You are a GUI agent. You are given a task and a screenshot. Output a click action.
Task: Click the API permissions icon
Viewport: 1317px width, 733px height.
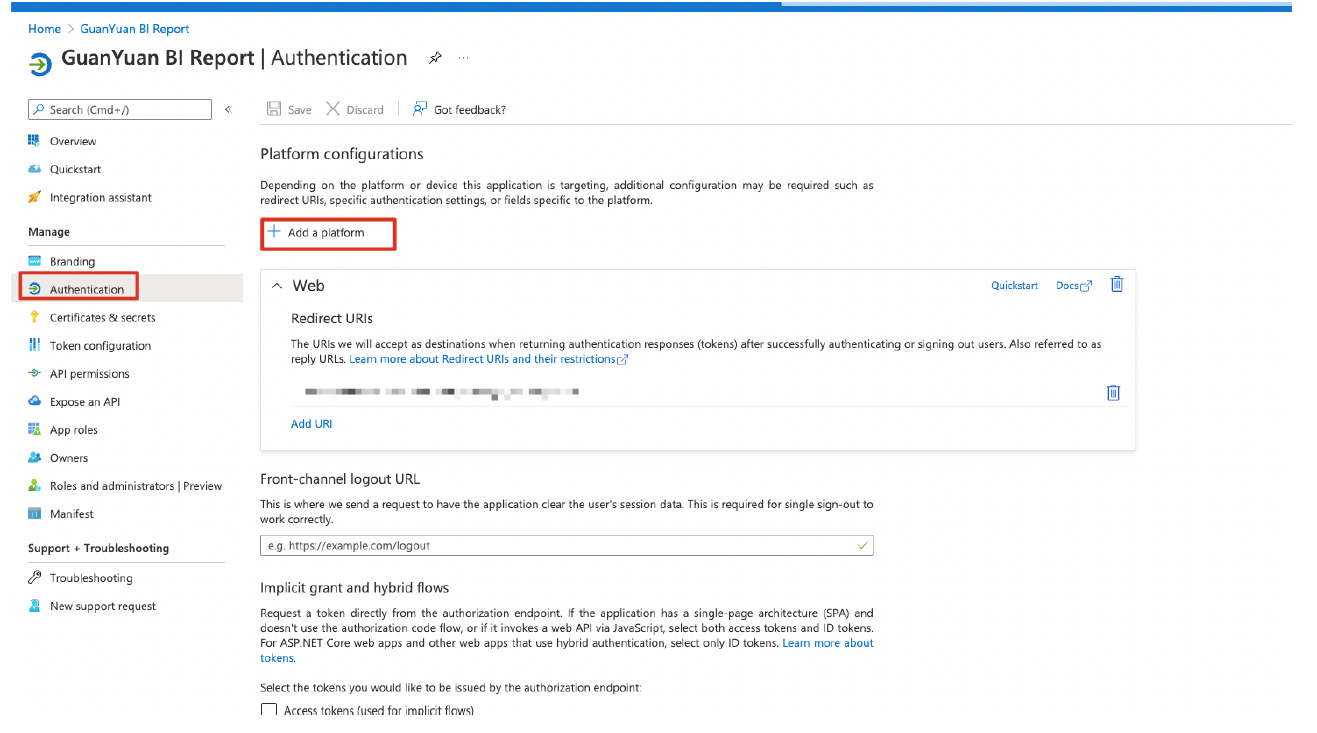click(34, 373)
